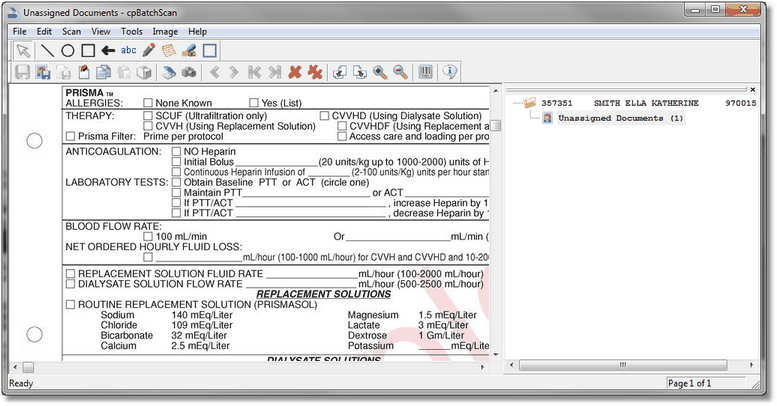Check the Prisma Filter box

(70, 136)
